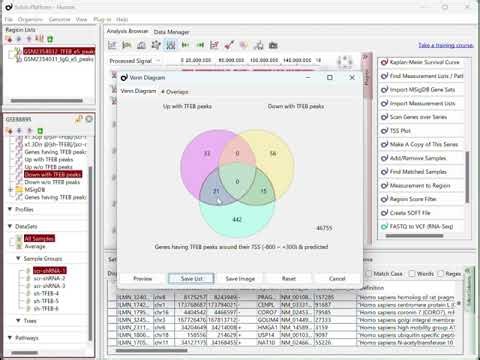Toggle the Regex checkbox

tap(441, 274)
